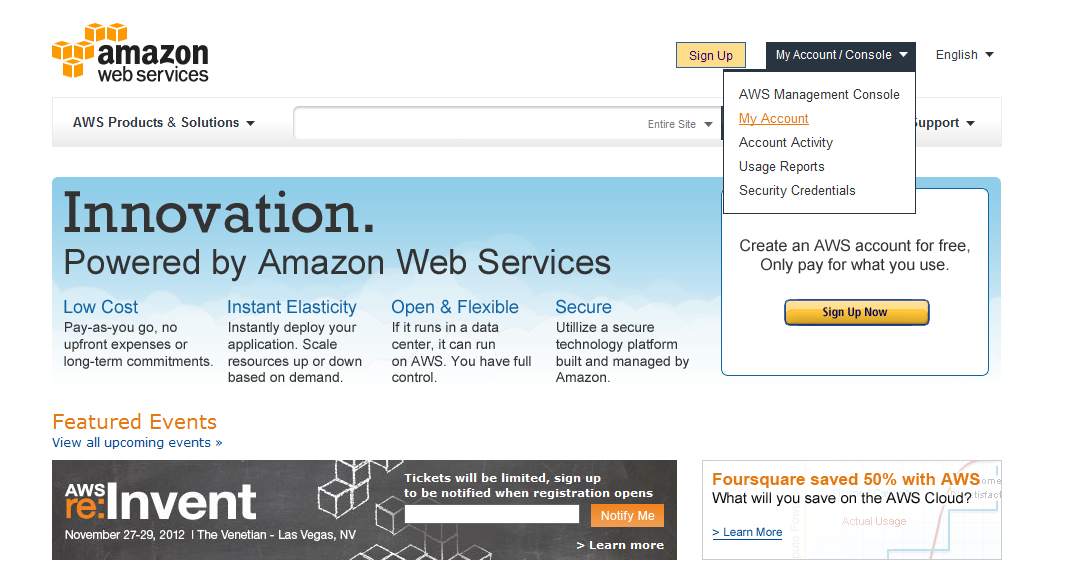This screenshot has height=583, width=1077.
Task: Open Account Activity menu item
Action: (785, 143)
